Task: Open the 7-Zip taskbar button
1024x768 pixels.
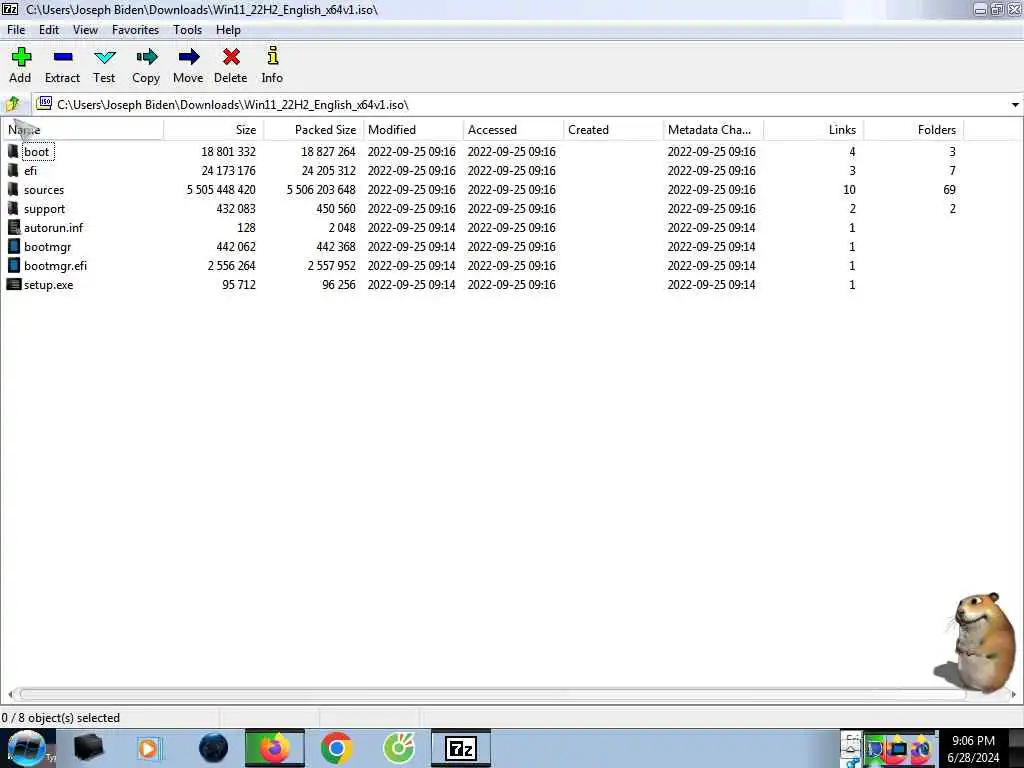Action: point(461,748)
